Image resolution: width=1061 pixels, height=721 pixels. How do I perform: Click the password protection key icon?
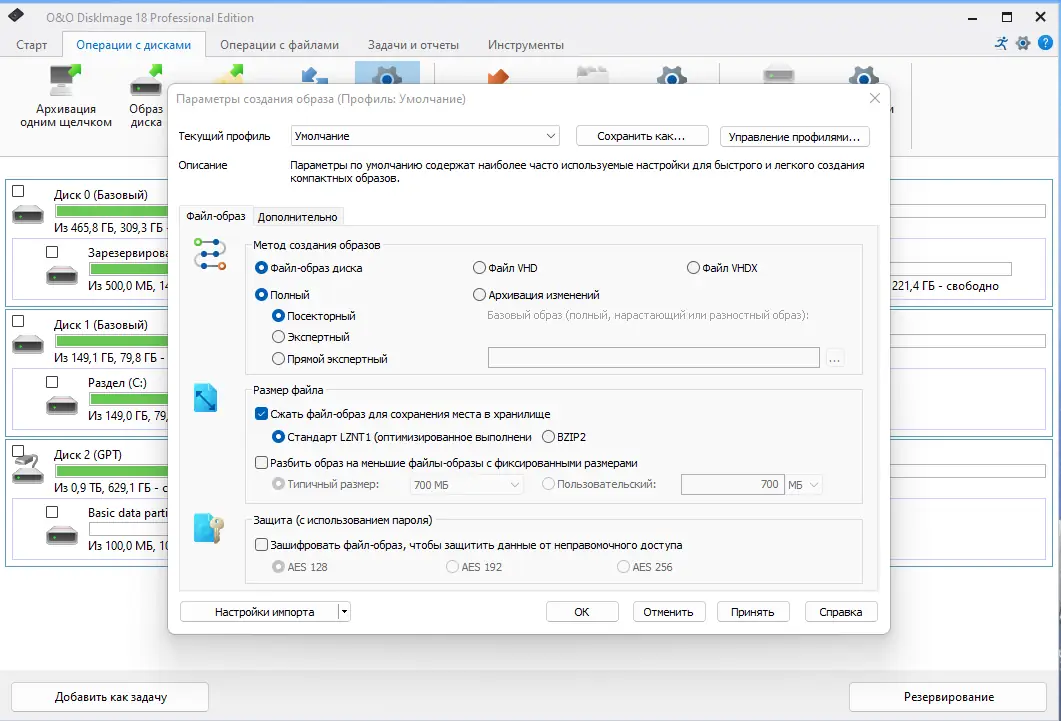click(x=208, y=528)
